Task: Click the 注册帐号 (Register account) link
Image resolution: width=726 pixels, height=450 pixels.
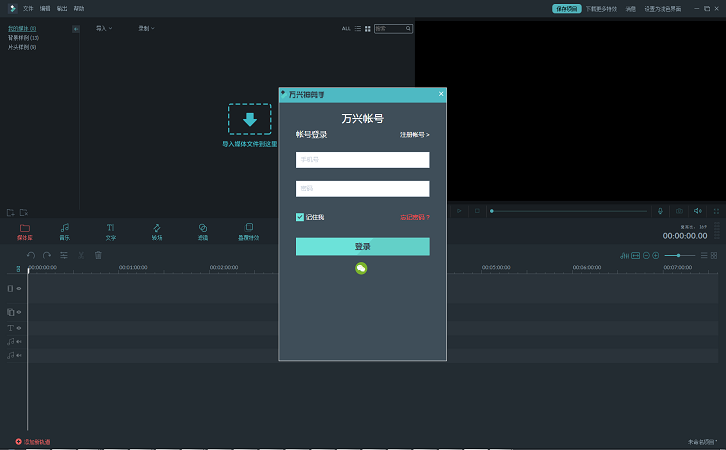Action: tap(414, 134)
